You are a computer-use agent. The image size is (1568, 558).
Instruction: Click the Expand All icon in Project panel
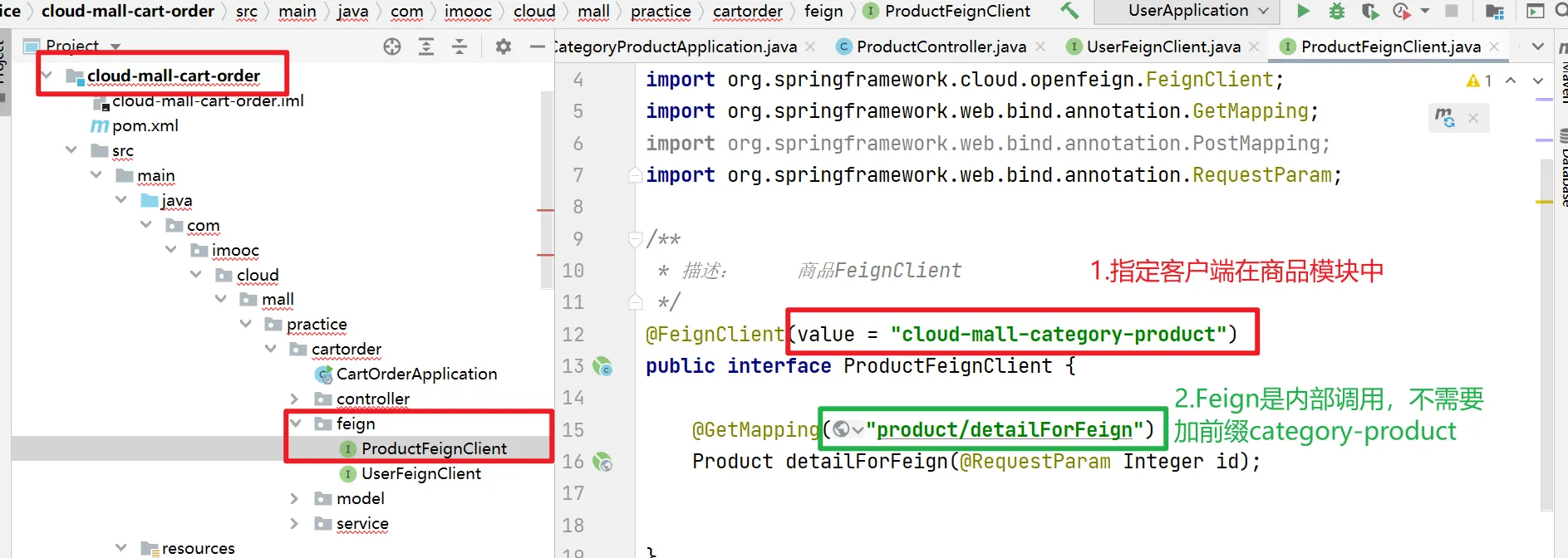tap(426, 46)
